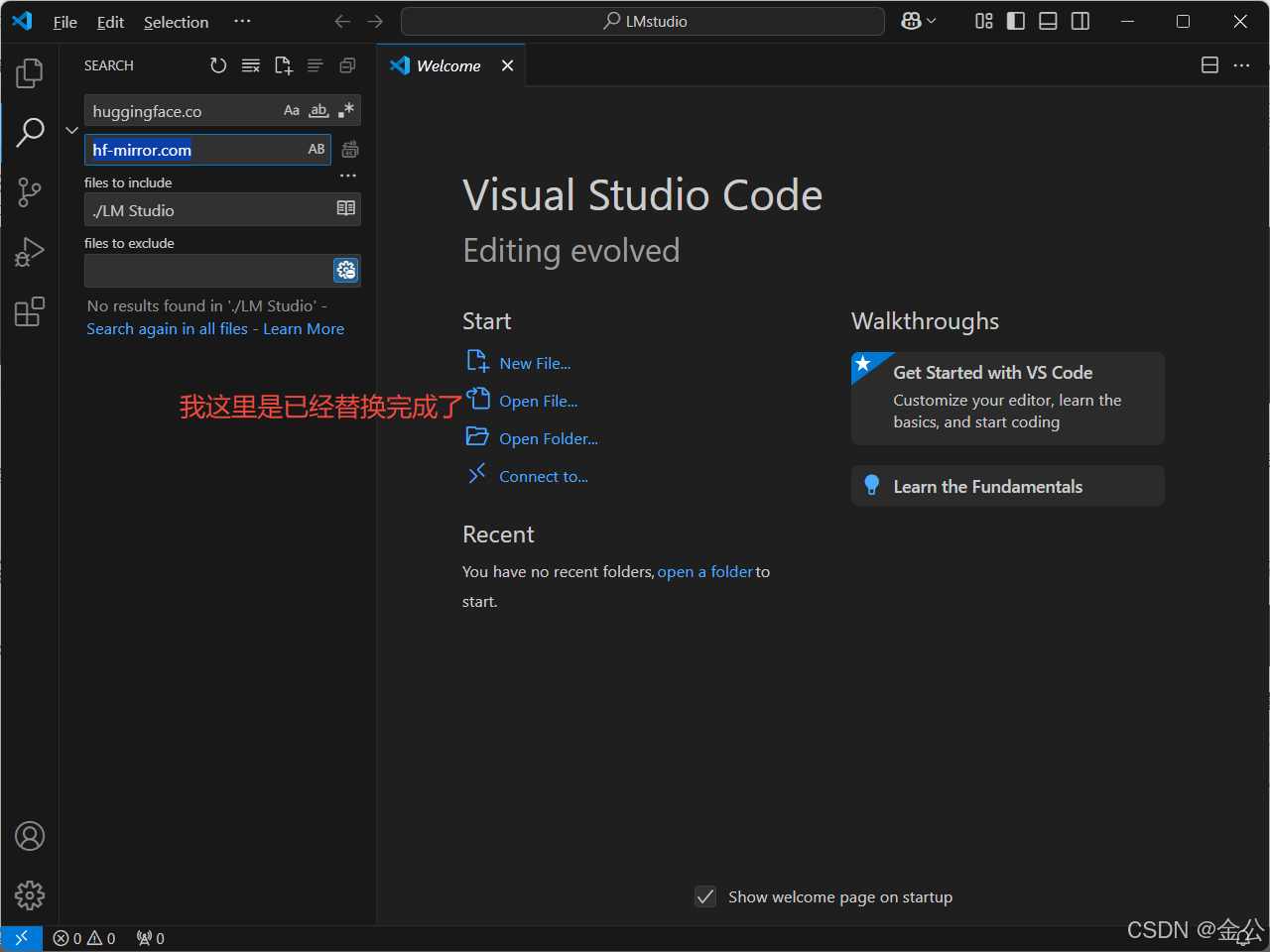Viewport: 1270px width, 952px height.
Task: Open the Edit menu
Action: point(110,22)
